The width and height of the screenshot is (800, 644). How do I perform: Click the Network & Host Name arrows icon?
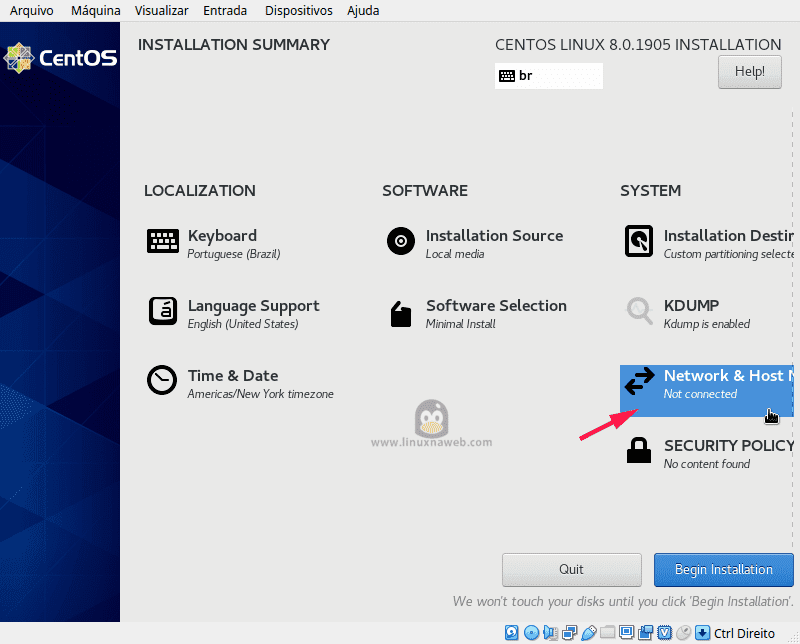coord(639,381)
